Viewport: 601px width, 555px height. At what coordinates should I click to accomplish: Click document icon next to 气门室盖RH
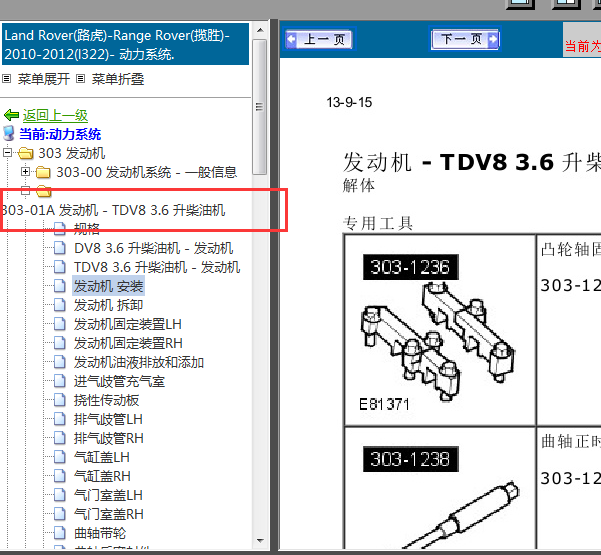pyautogui.click(x=59, y=514)
